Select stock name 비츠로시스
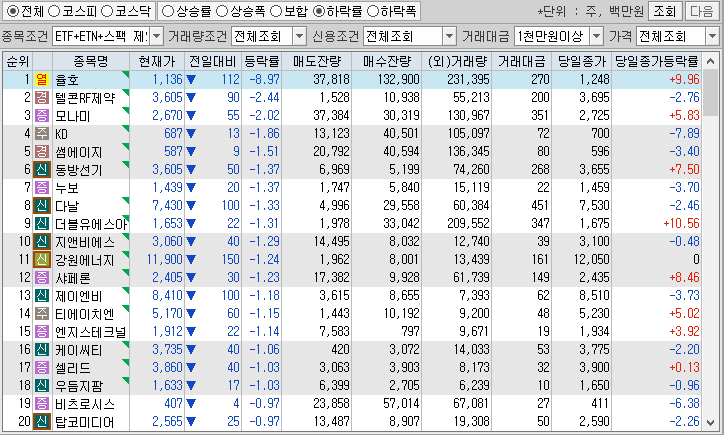Viewport: 724px width, 435px height. 85,405
